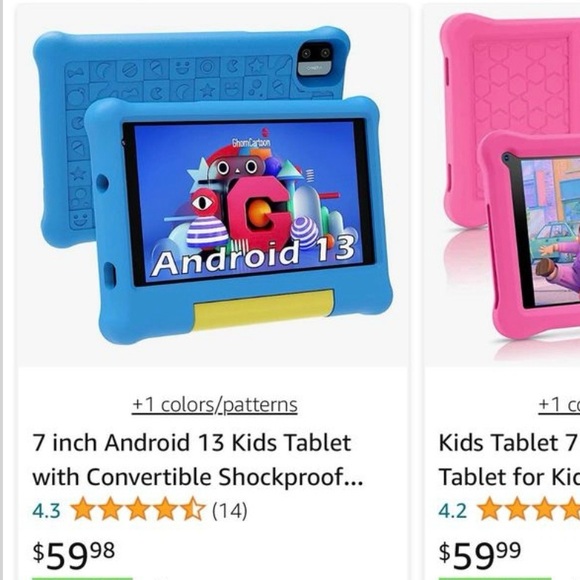Click the yellow kickstand on blue tablet case

(x=264, y=310)
